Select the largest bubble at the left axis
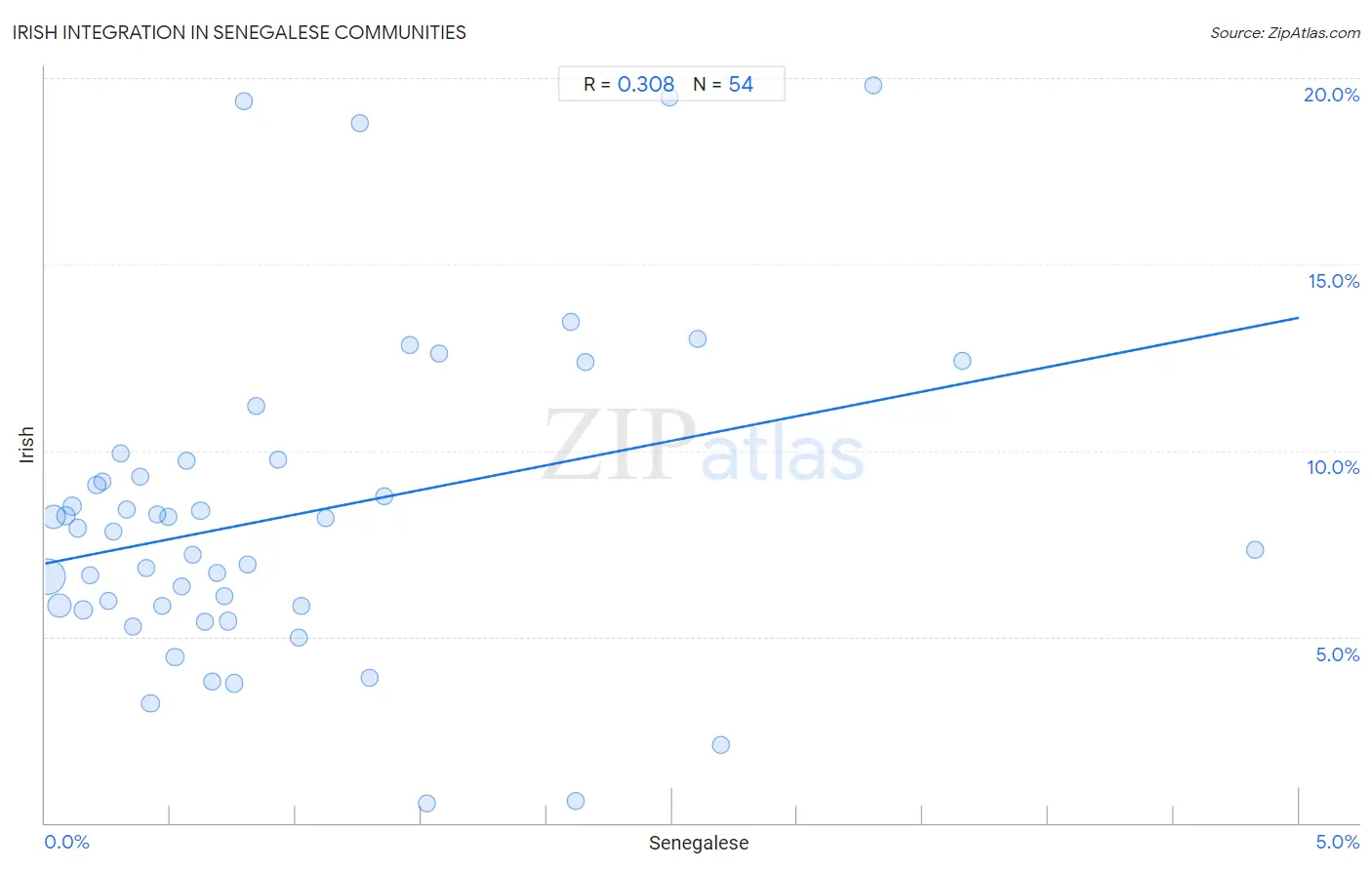 click(x=46, y=577)
